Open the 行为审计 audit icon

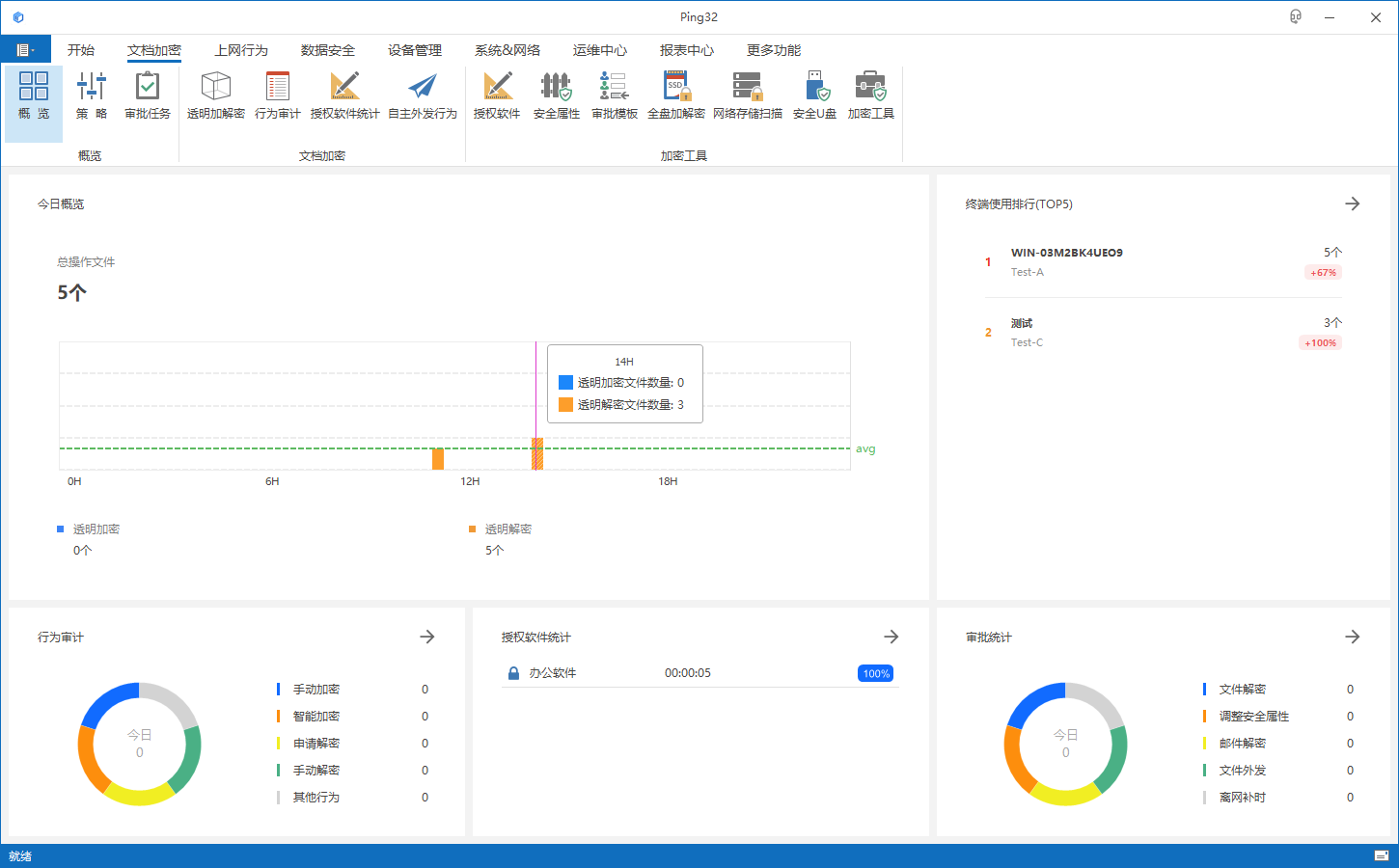coord(278,95)
